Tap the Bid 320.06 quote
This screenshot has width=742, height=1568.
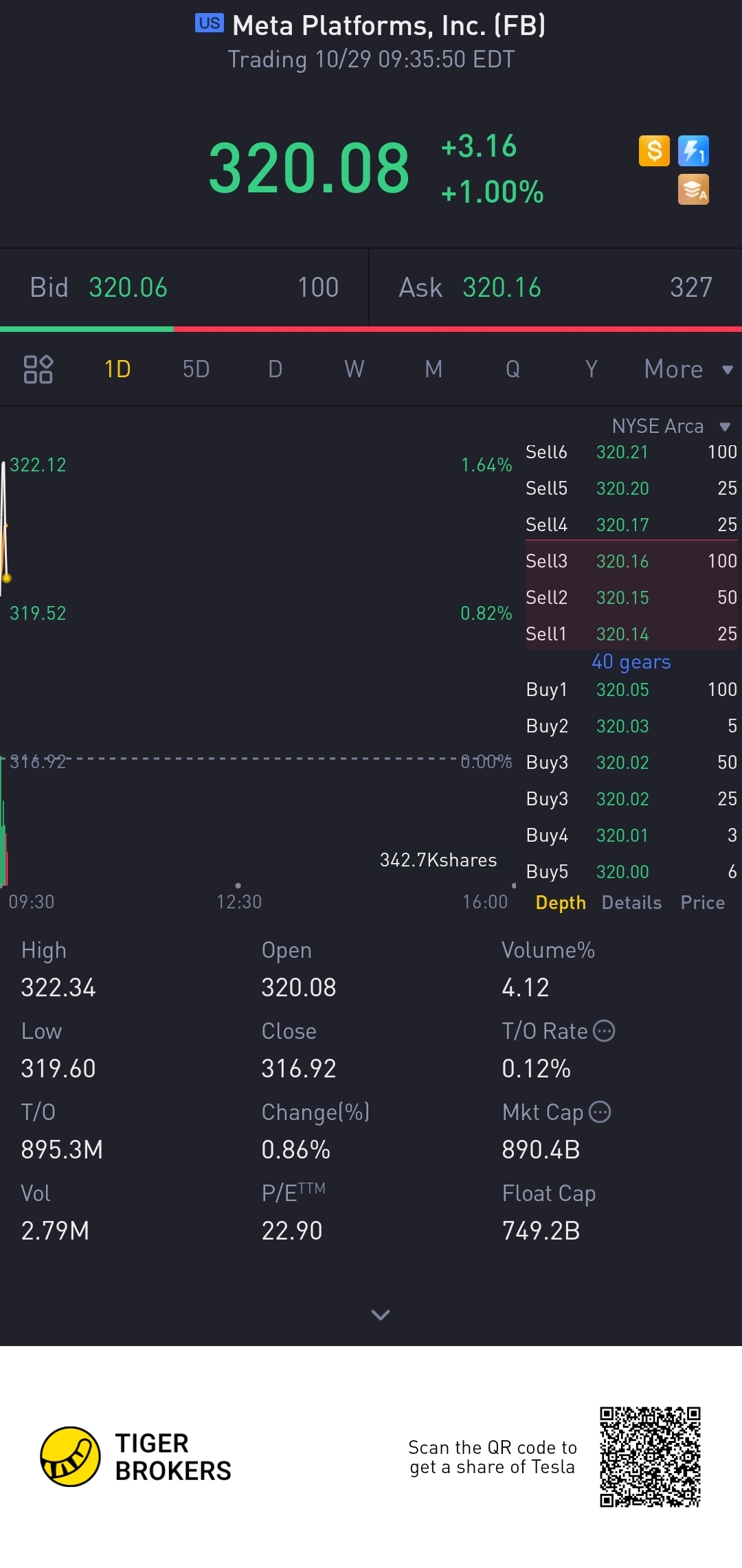(184, 287)
